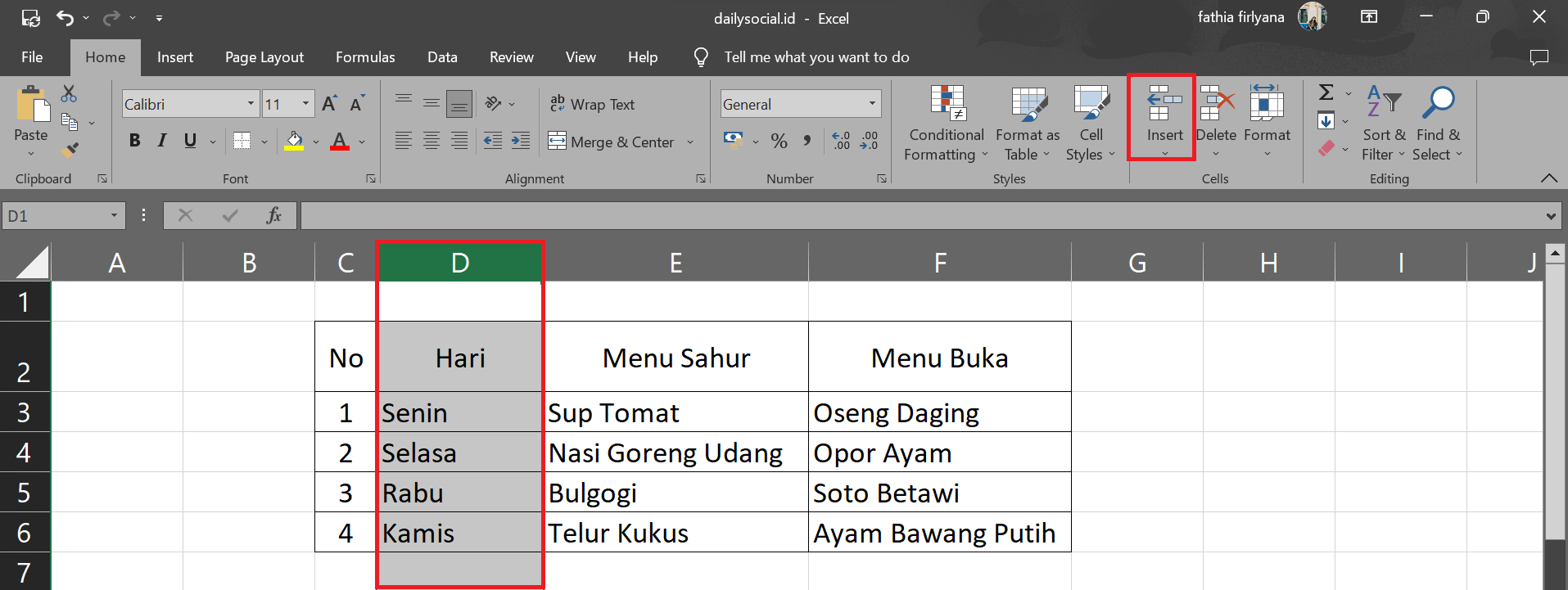
Task: Open Cell Styles gallery
Action: click(x=1091, y=123)
